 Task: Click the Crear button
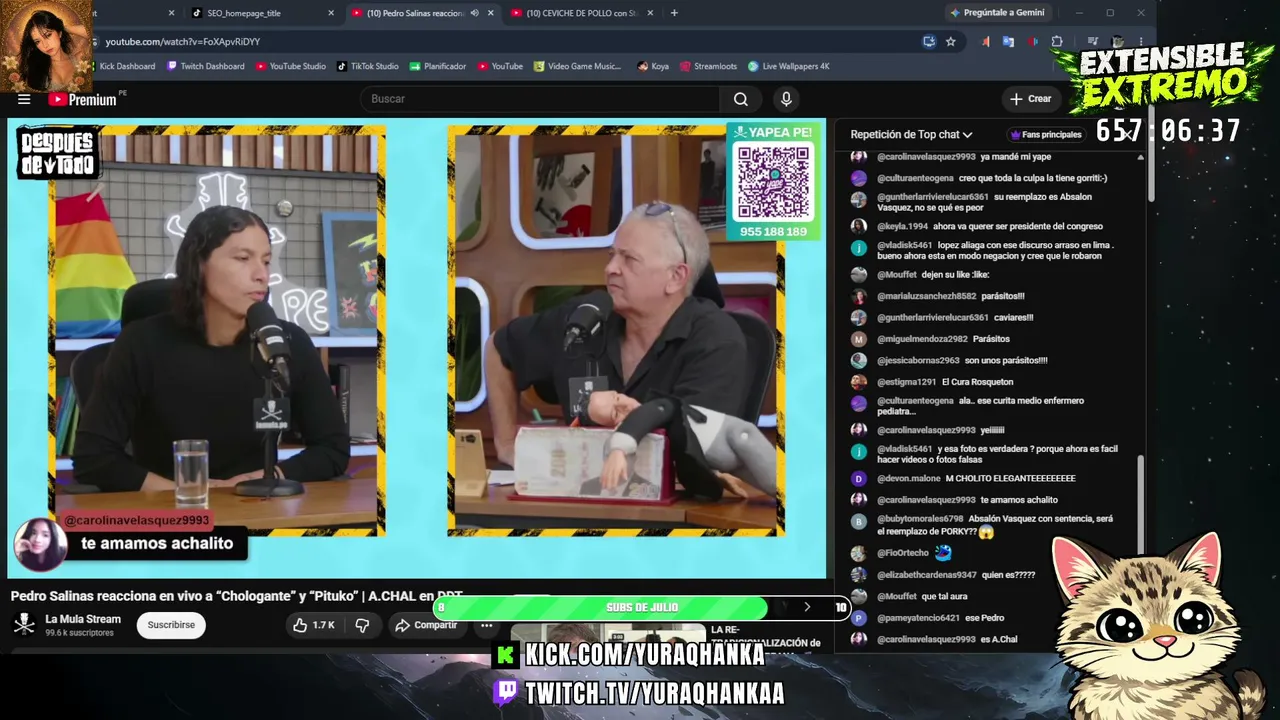click(x=1031, y=99)
